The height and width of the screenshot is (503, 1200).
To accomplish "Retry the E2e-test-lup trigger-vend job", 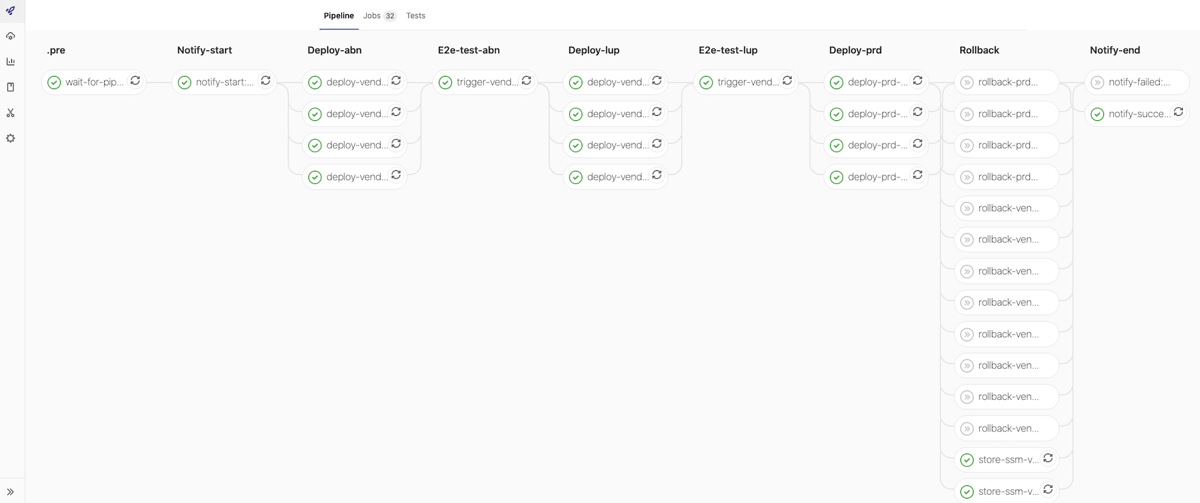I will (787, 81).
